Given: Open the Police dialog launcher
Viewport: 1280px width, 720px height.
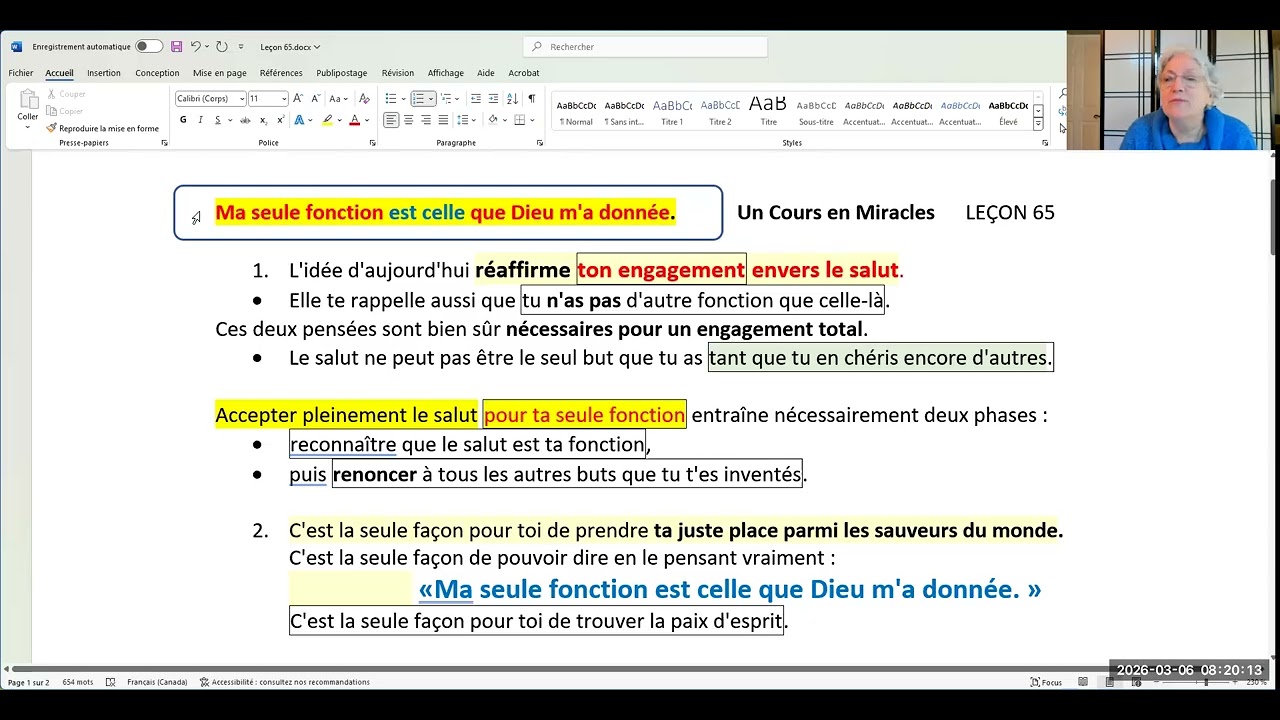Looking at the screenshot, I should point(373,143).
